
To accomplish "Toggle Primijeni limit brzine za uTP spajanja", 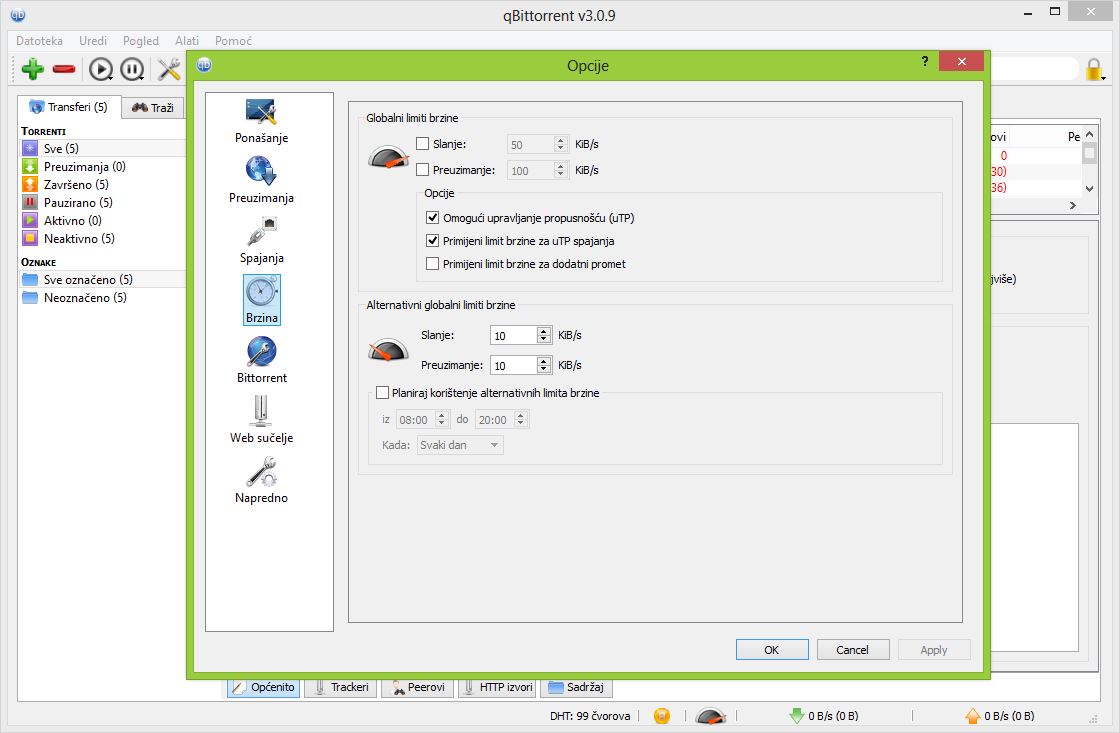I will point(432,241).
